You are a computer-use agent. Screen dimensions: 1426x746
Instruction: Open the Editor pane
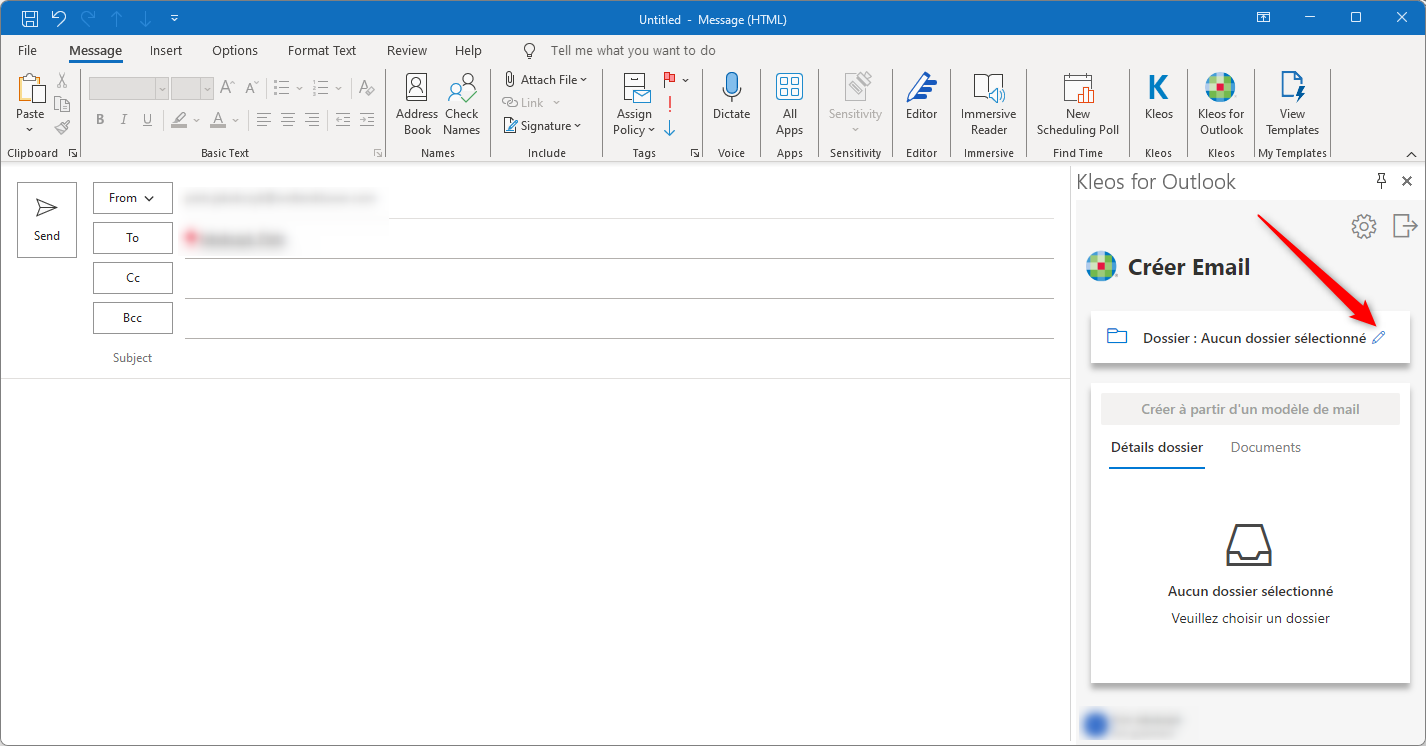920,104
